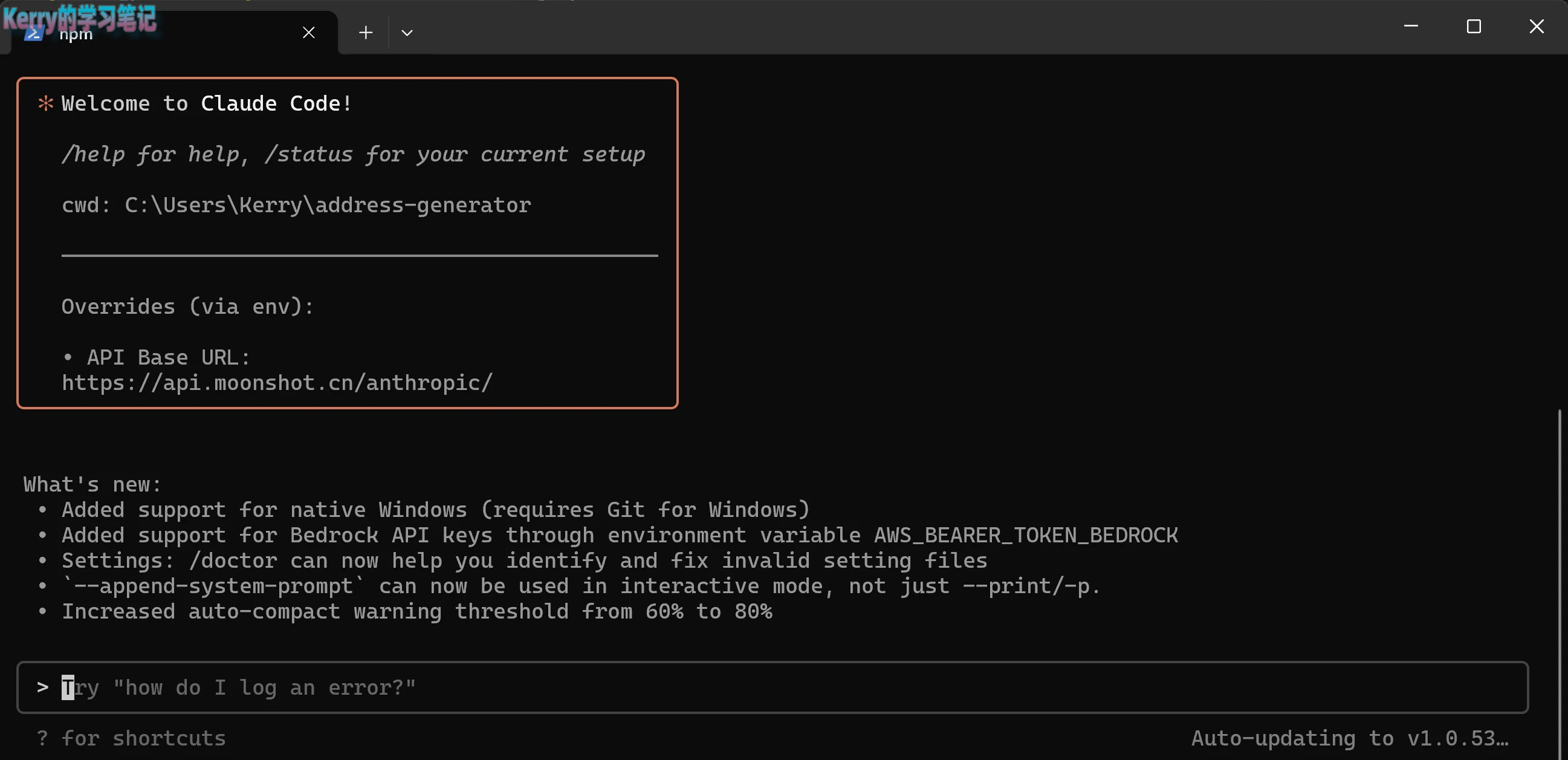Click the auto-compact warning threshold line
Image resolution: width=1568 pixels, height=760 pixels.
tap(417, 611)
